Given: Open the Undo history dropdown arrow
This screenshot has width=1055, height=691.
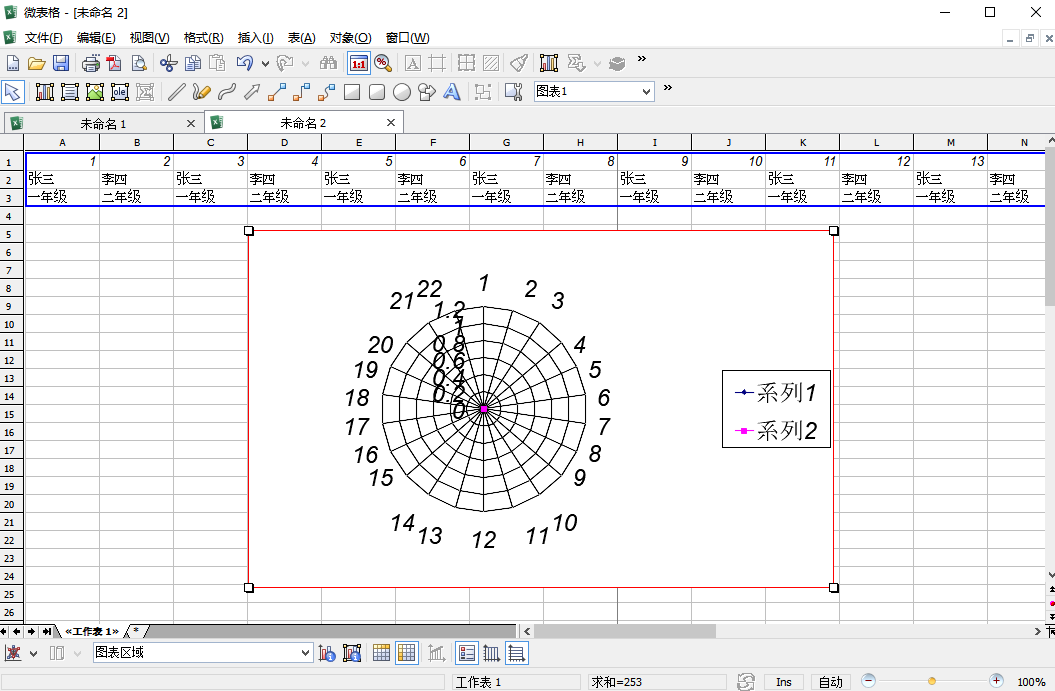Looking at the screenshot, I should (265, 64).
